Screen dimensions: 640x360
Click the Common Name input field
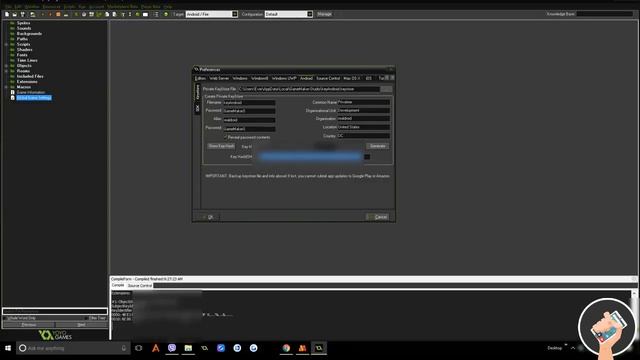[363, 102]
